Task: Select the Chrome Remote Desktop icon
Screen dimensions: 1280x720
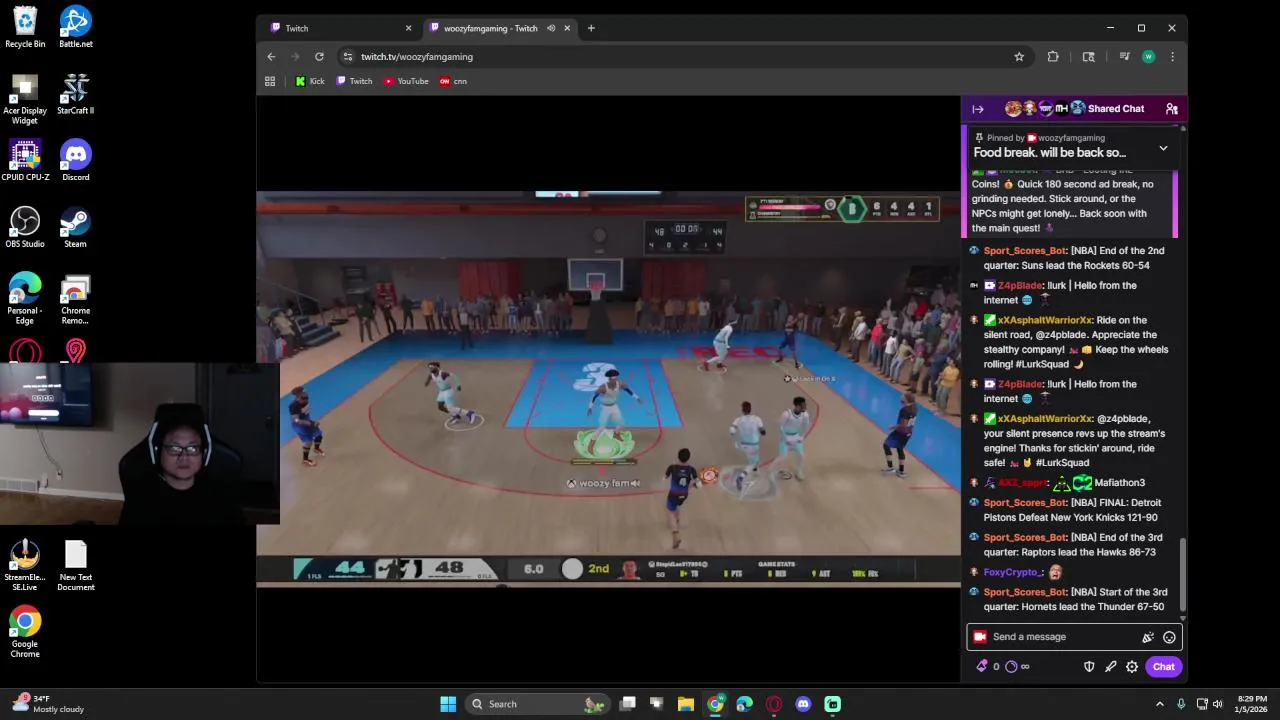Action: 76,300
